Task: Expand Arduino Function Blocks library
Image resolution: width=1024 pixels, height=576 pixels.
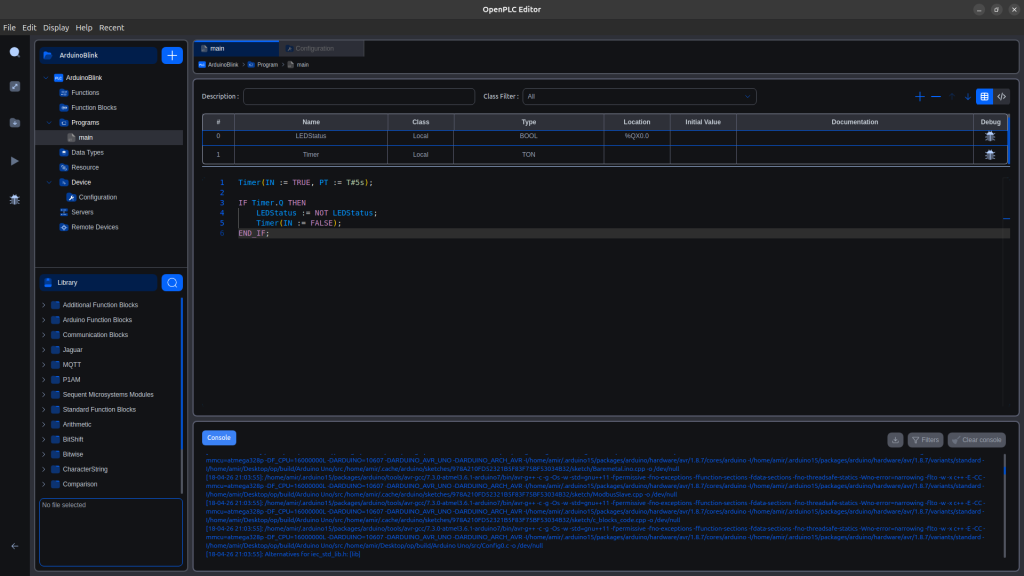Action: pyautogui.click(x=44, y=320)
